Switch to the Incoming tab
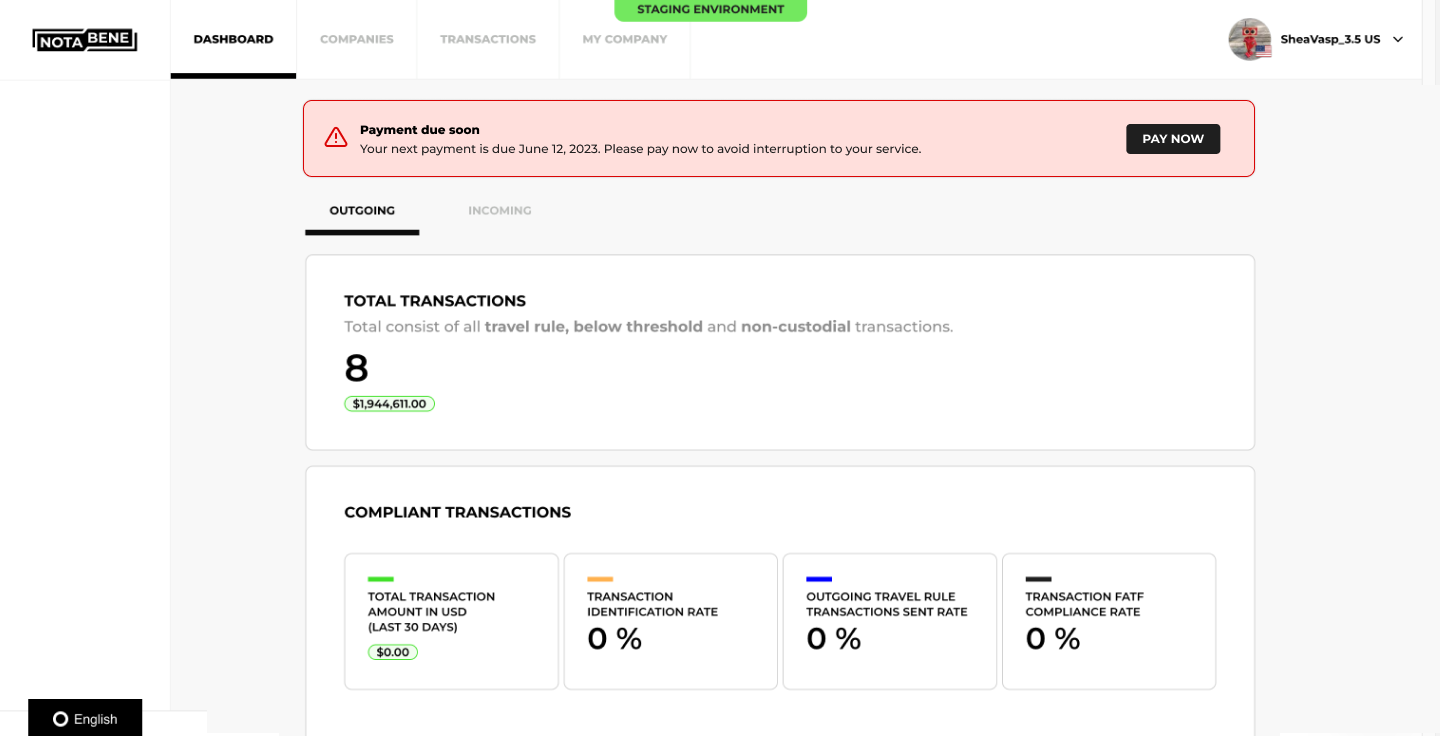The height and width of the screenshot is (736, 1440). click(x=500, y=211)
